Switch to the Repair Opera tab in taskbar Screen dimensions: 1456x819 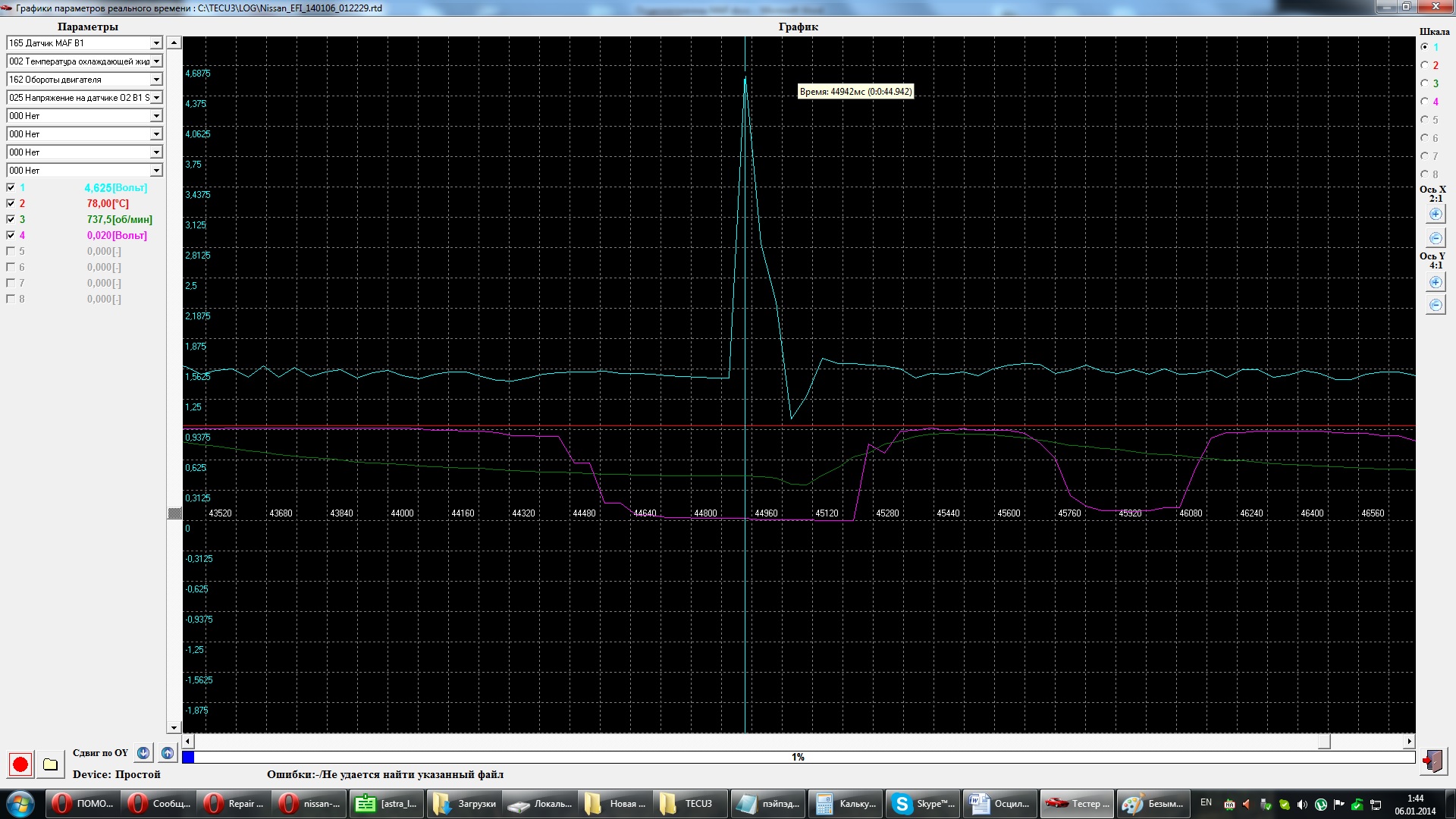(x=234, y=804)
